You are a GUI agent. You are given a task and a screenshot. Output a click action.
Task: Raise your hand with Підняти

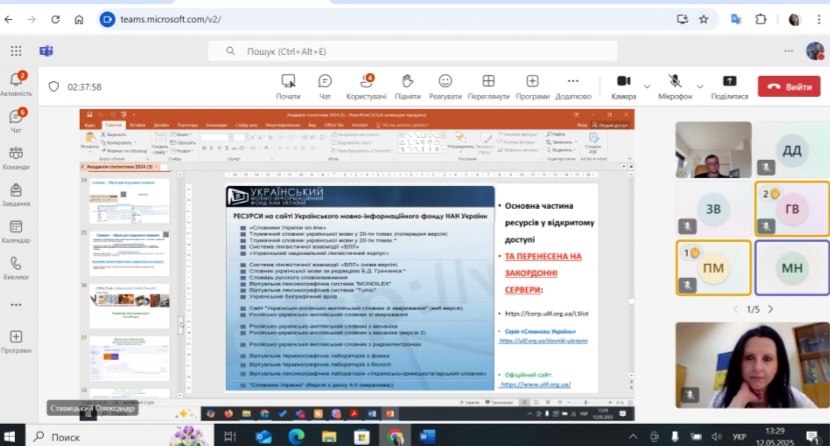[407, 85]
